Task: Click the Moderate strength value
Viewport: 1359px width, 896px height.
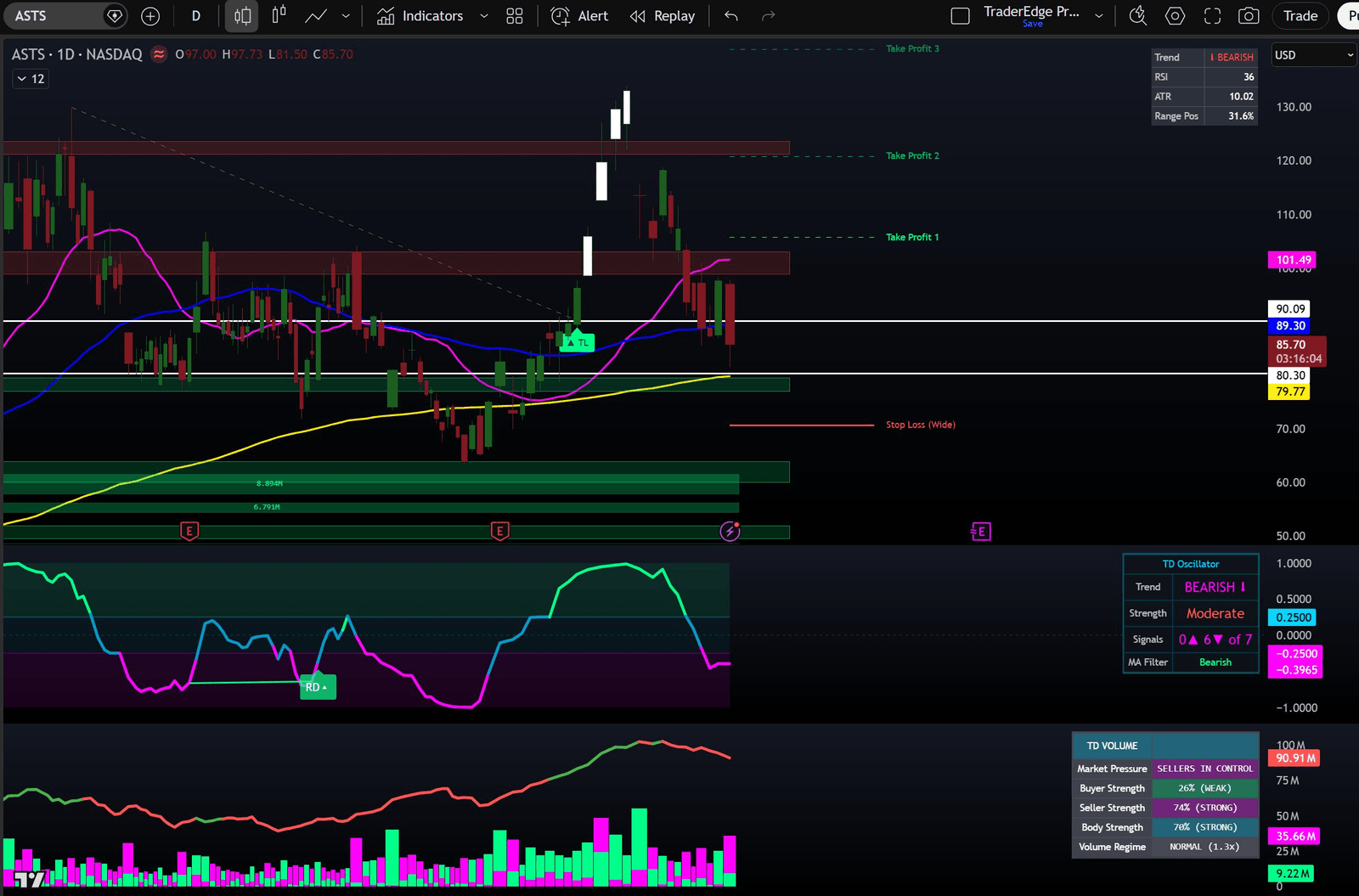Action: 1215,613
